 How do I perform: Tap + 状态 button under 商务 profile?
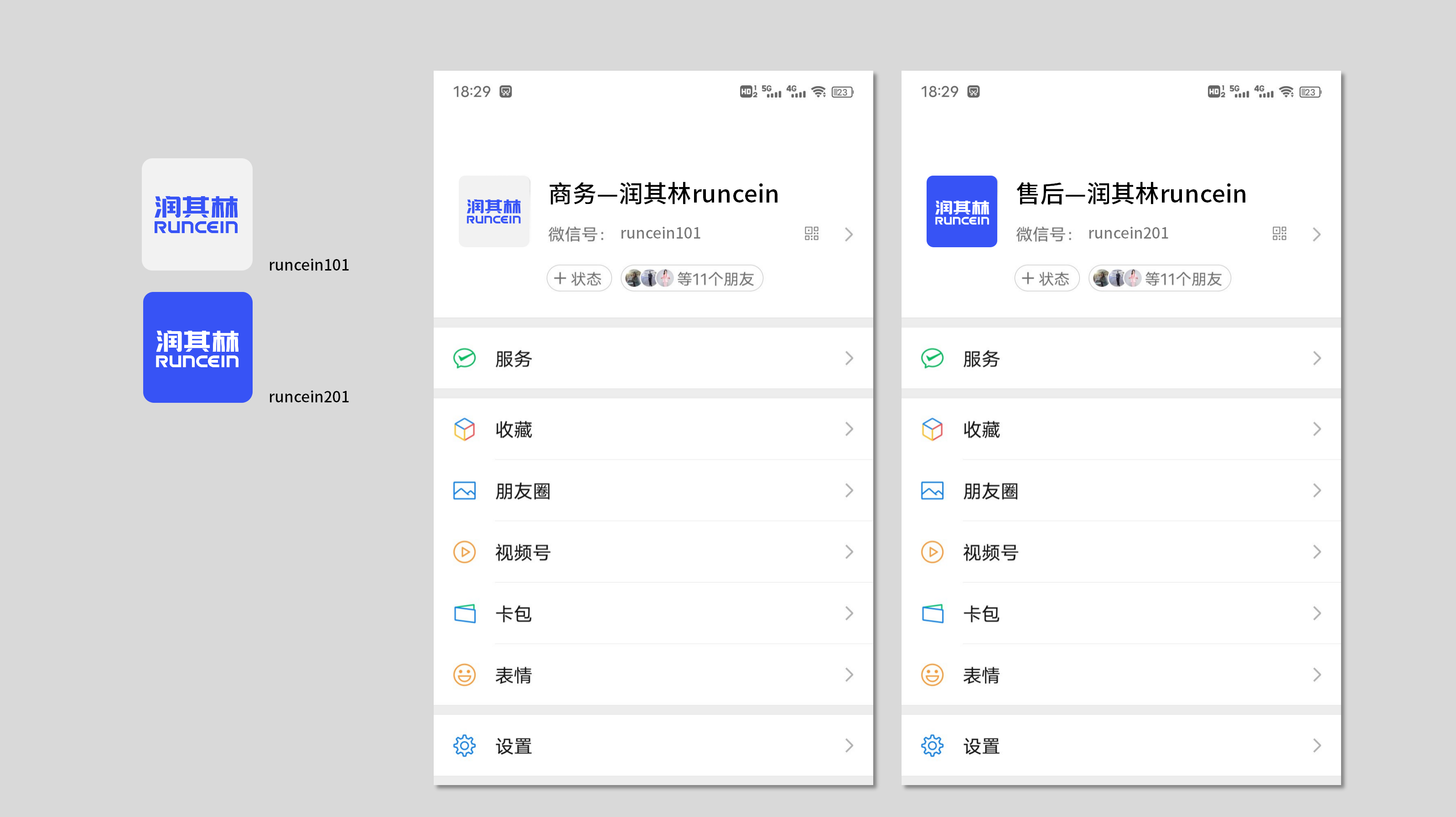[579, 278]
